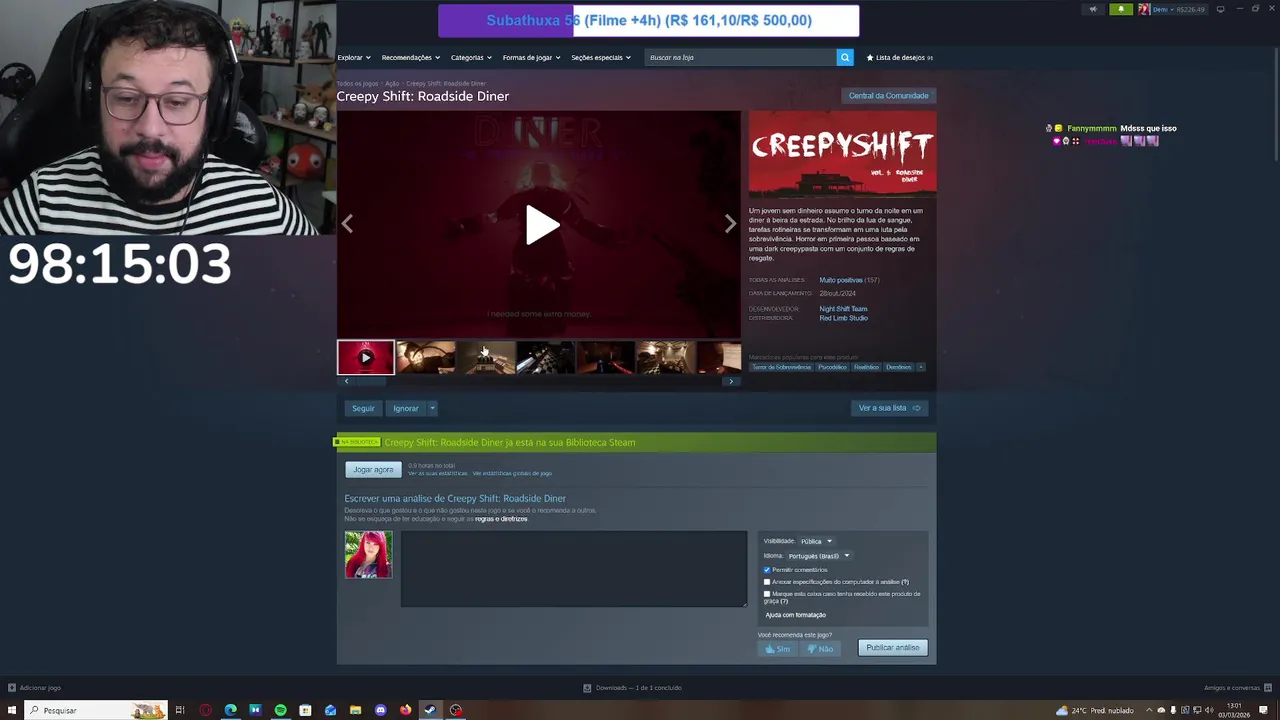Click the review text area
The image size is (1280, 720).
pyautogui.click(x=574, y=569)
